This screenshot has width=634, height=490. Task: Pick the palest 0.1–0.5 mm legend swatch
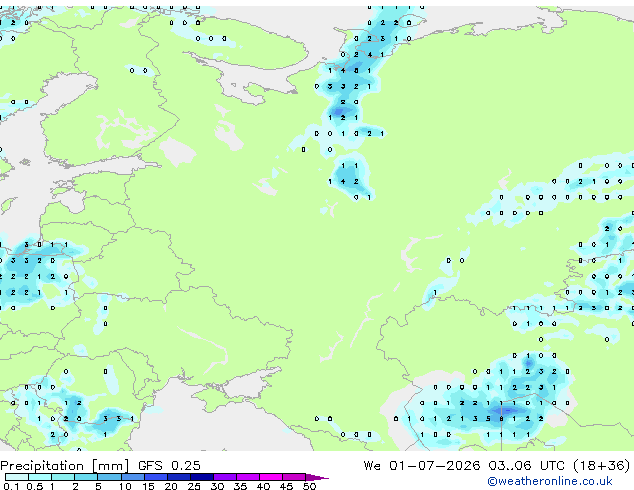tap(17, 477)
